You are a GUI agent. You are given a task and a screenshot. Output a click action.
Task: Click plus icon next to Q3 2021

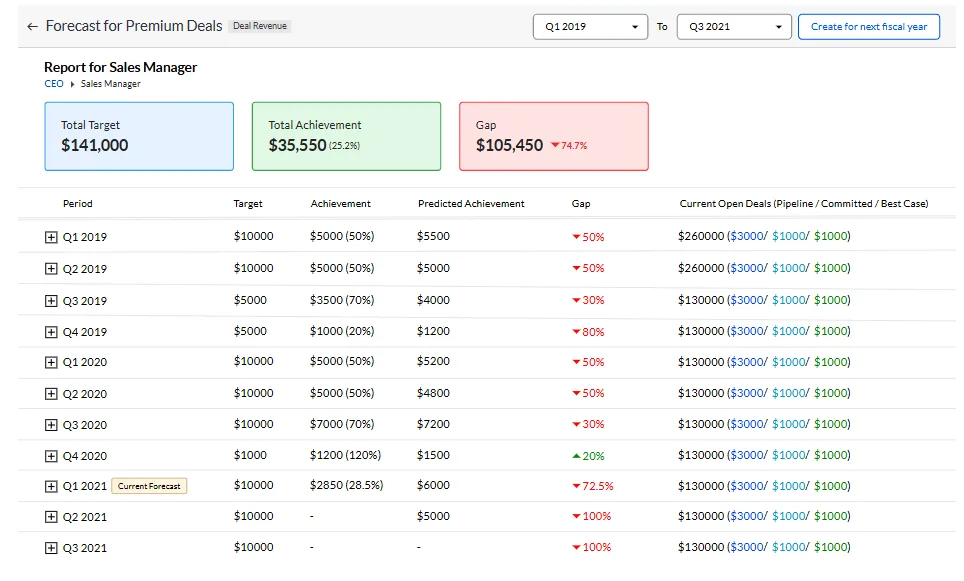coord(51,548)
